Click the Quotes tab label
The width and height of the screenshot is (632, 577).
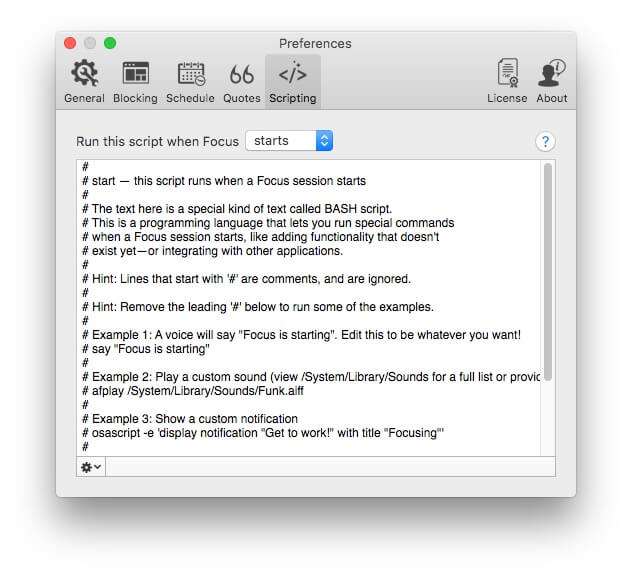pyautogui.click(x=242, y=98)
